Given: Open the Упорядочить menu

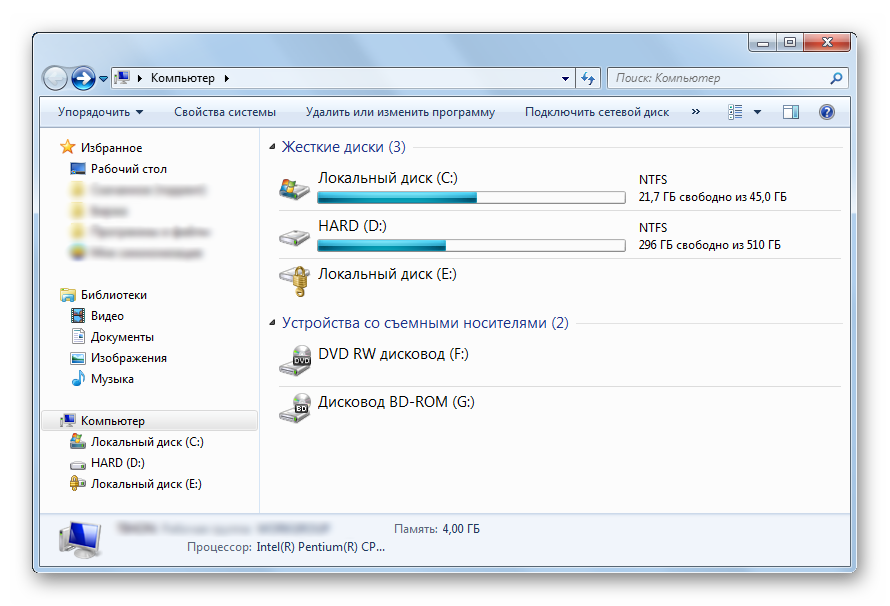Looking at the screenshot, I should pyautogui.click(x=100, y=112).
